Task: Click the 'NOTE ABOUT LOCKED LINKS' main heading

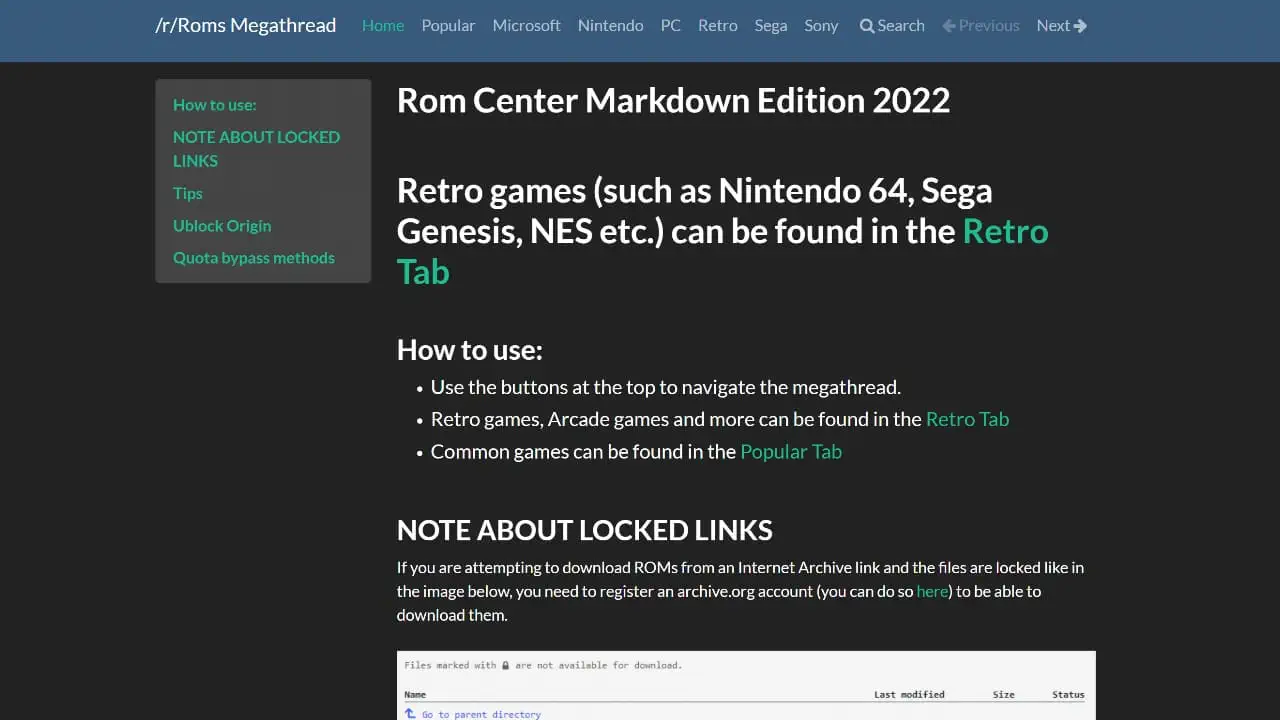Action: point(585,529)
